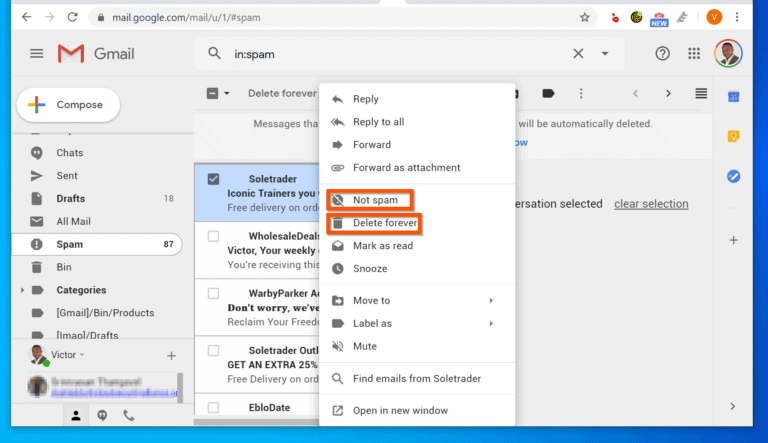Click the search magnifier icon
This screenshot has height=443, width=768.
214,53
